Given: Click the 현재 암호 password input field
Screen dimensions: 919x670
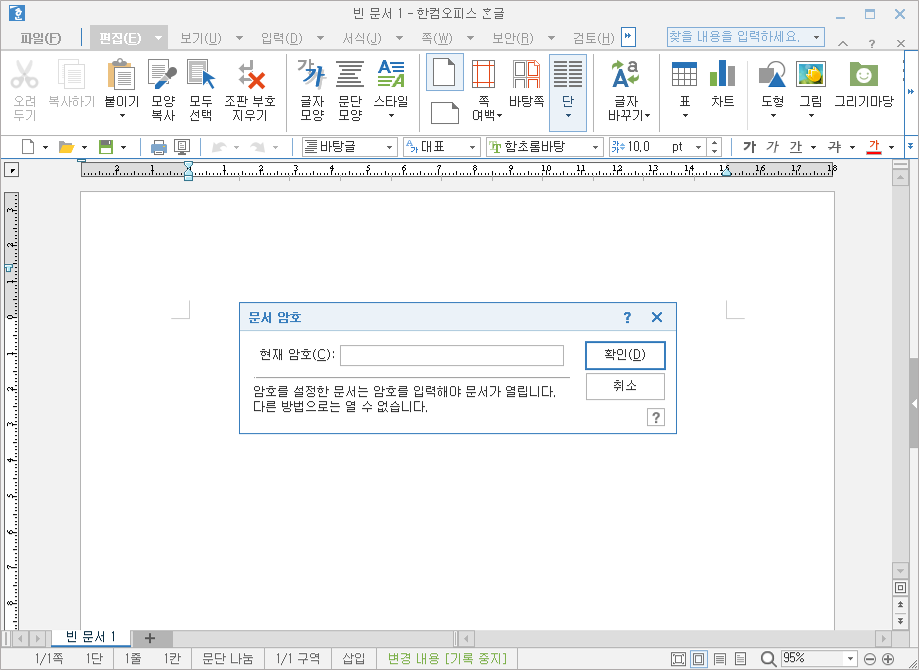Looking at the screenshot, I should click(x=452, y=355).
